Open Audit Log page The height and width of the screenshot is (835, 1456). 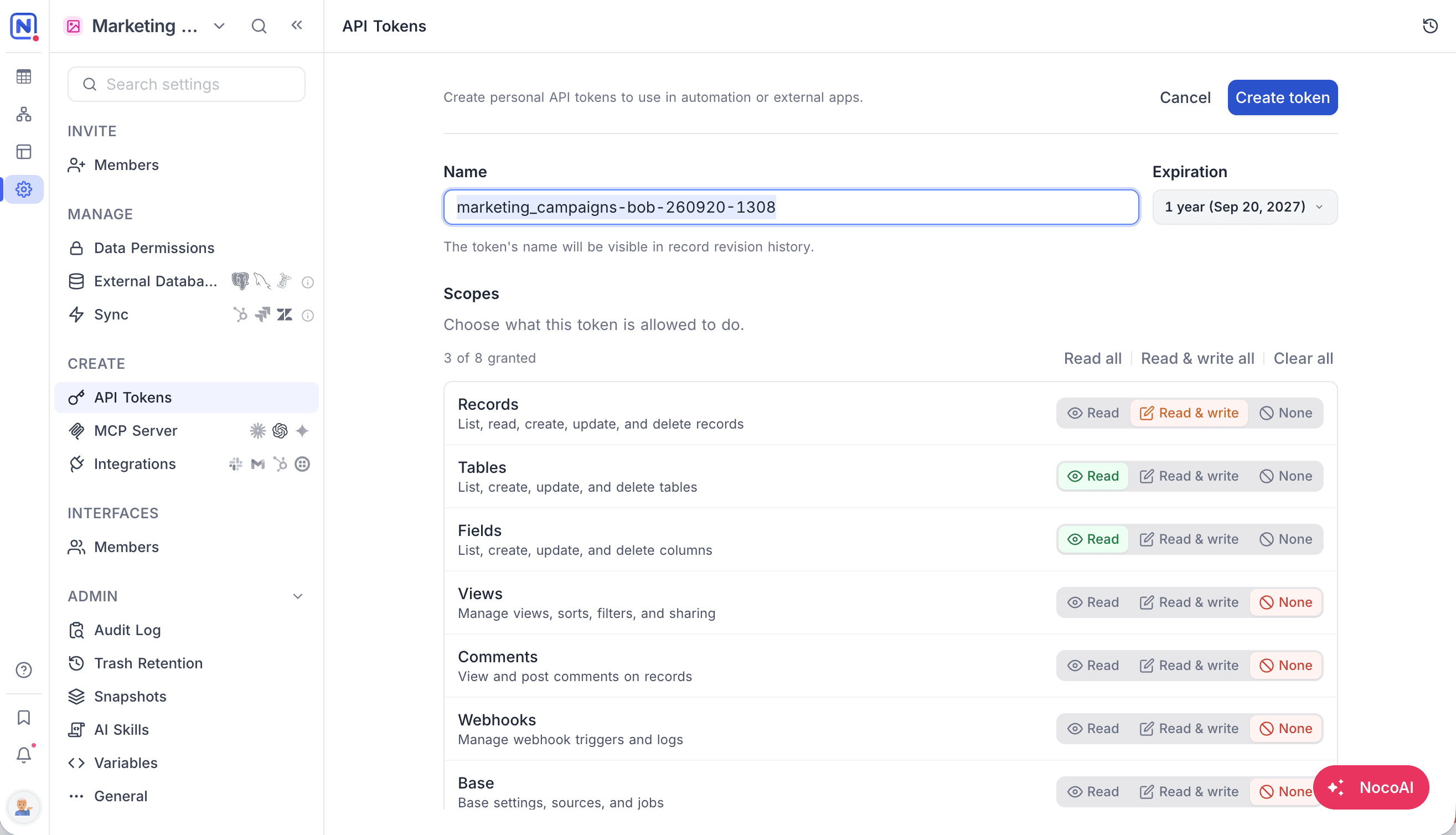[187, 630]
